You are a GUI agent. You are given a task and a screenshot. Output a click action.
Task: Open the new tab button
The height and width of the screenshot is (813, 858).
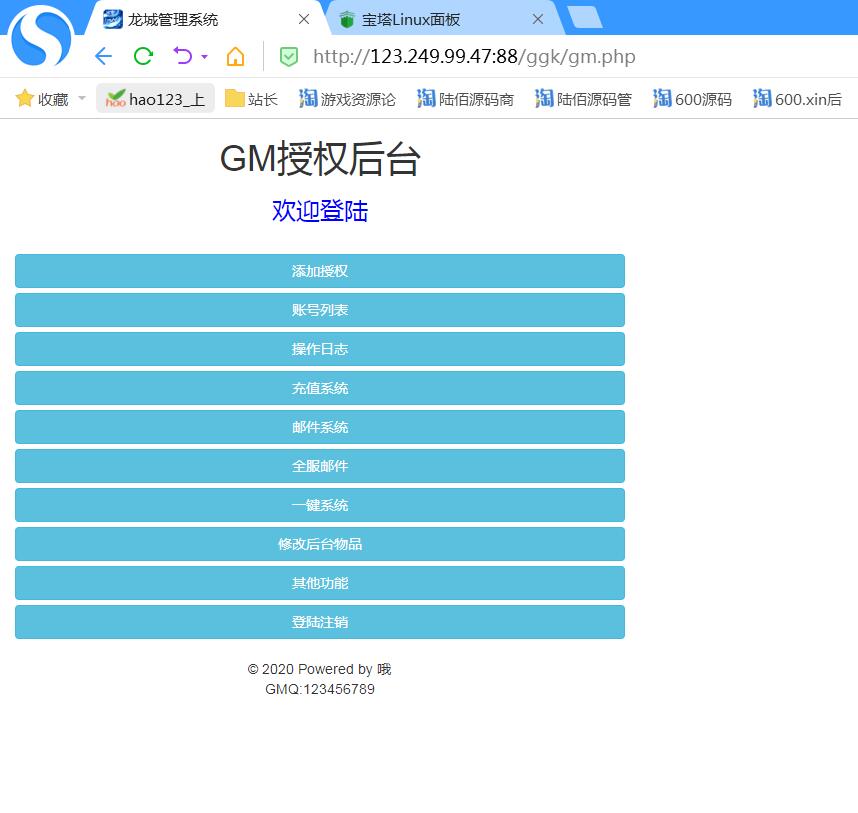click(584, 17)
